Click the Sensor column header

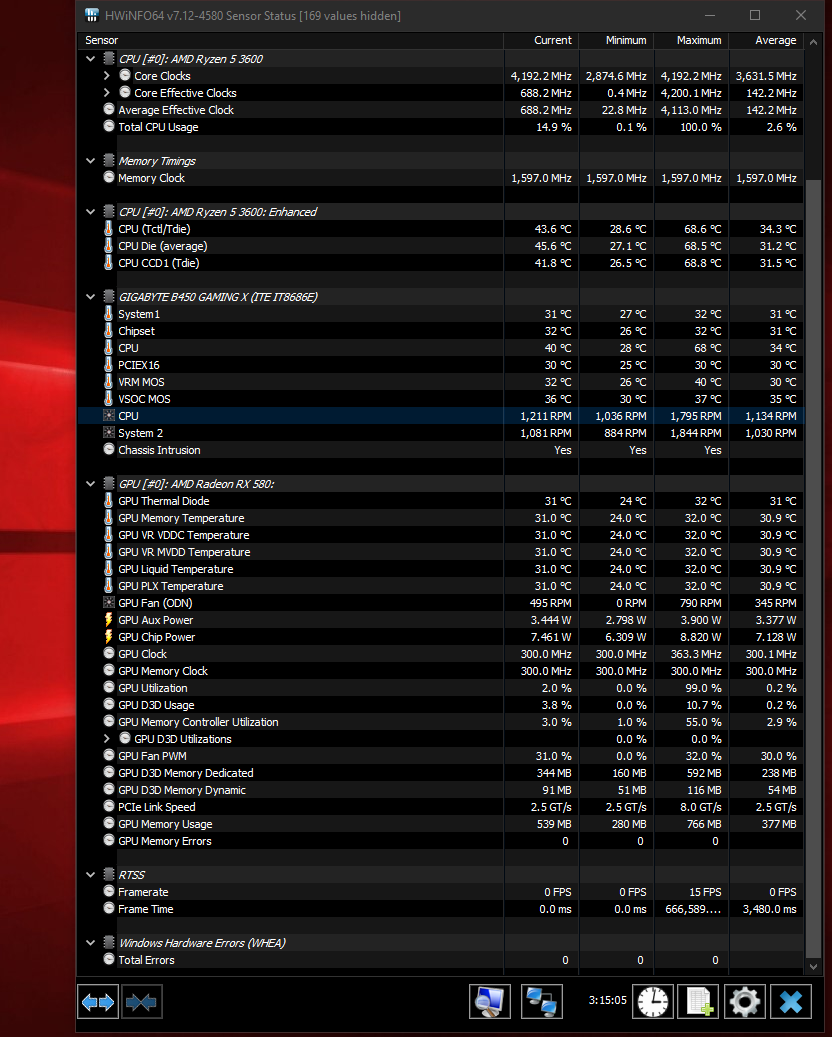tap(291, 40)
